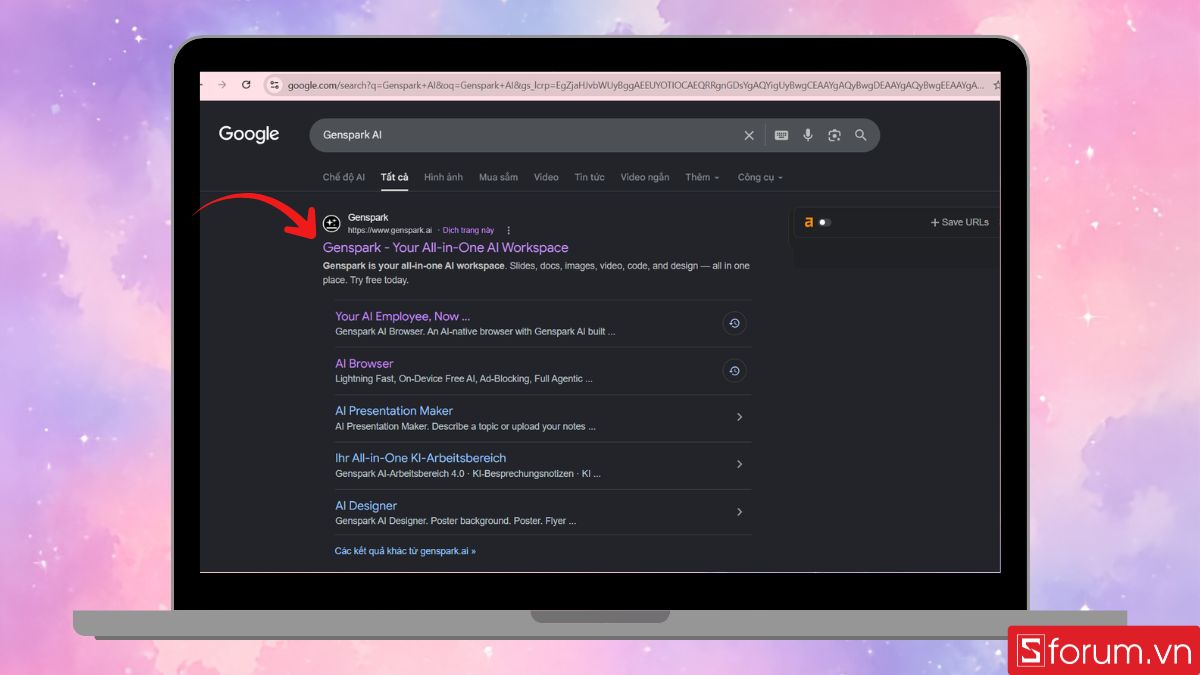
Task: Click history icon beside AI Browser
Action: pyautogui.click(x=734, y=371)
